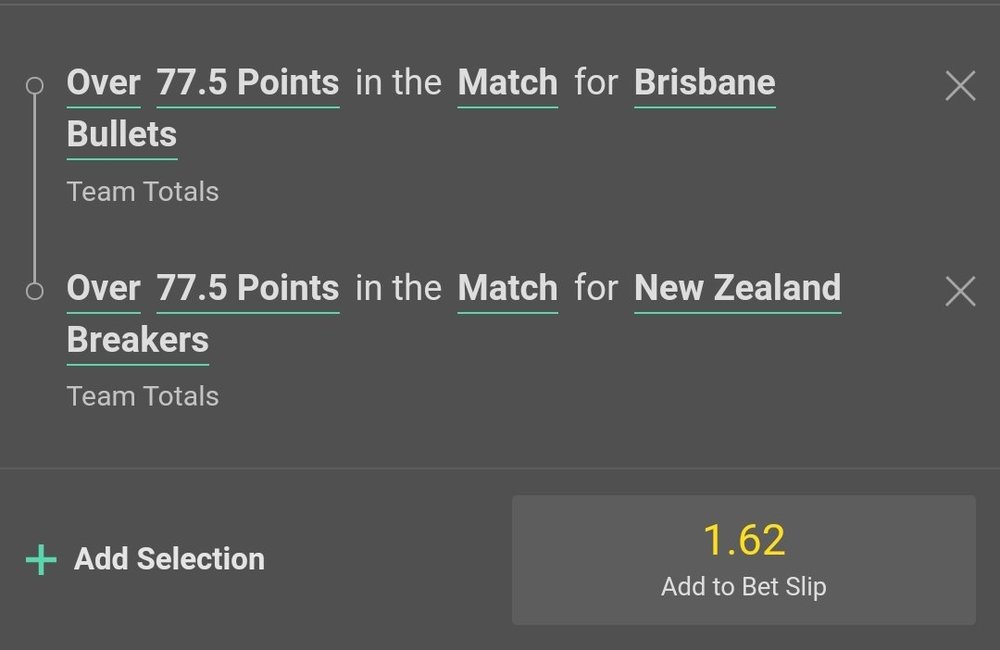Screen dimensions: 1000x650
Task: Change '77.5 Points' in the Brisbane Bullets bet
Action: [x=247, y=84]
